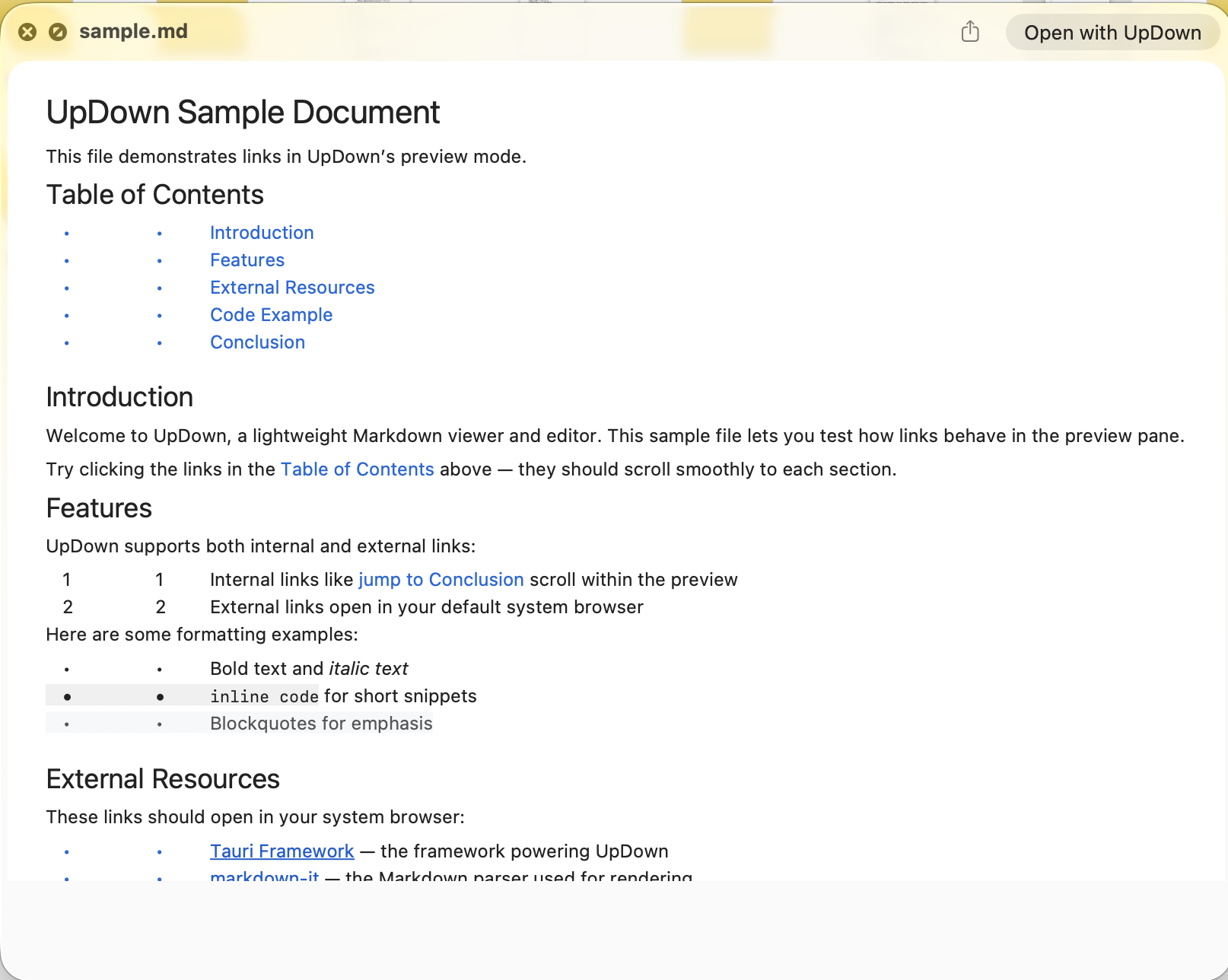Click the UpDown Sample Document heading

(x=243, y=113)
